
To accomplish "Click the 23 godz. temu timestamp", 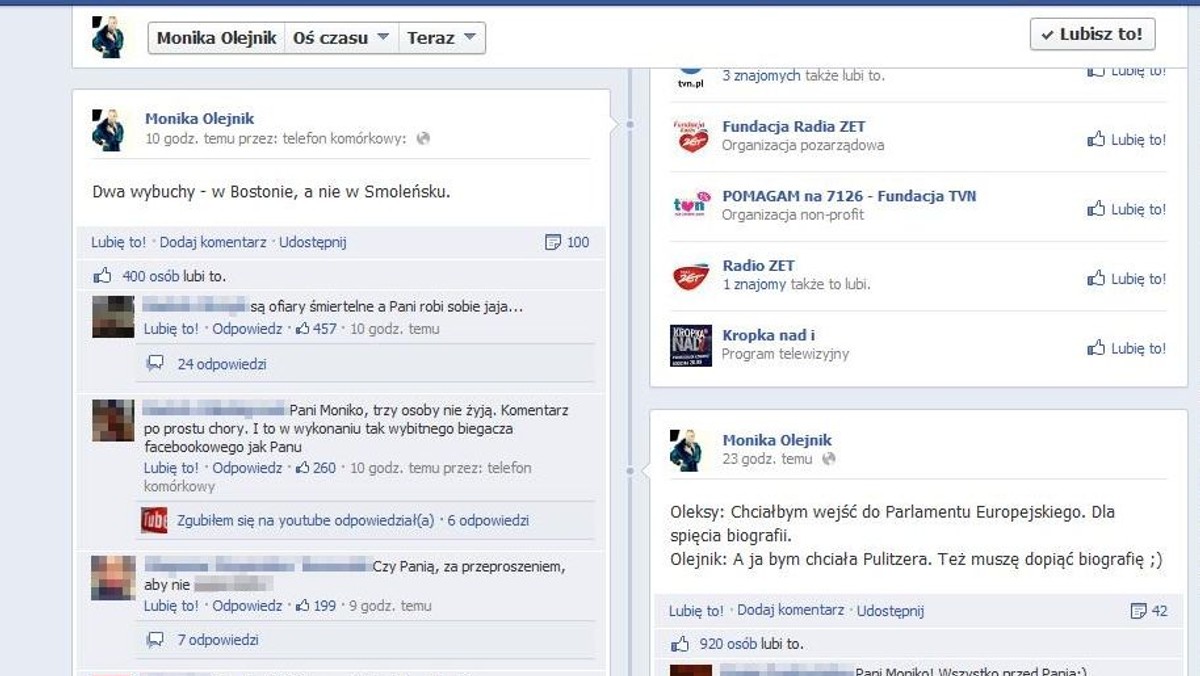I will click(767, 459).
